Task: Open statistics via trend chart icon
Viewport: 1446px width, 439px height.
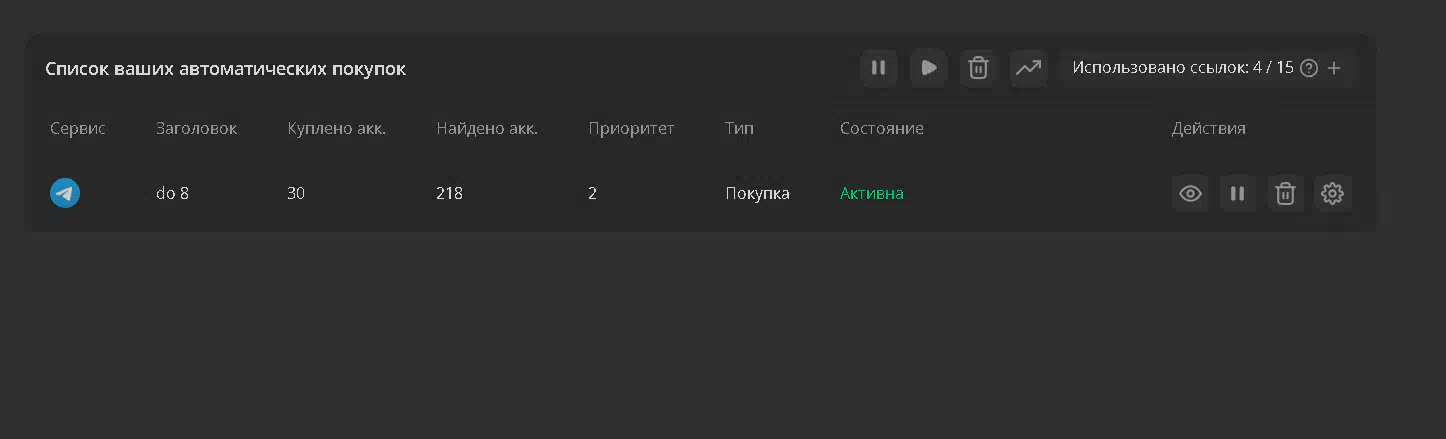Action: (x=1028, y=68)
